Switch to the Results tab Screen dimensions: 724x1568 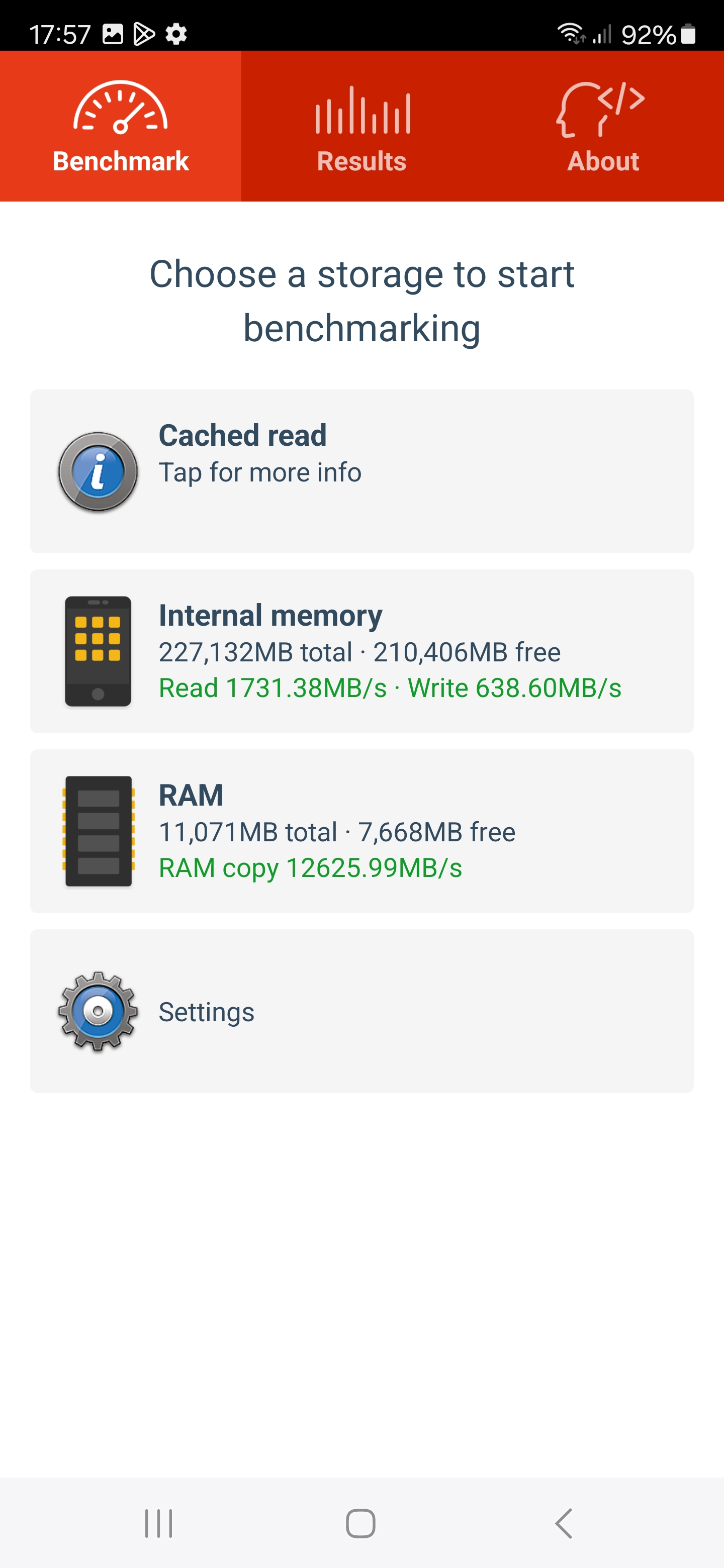pos(361,161)
